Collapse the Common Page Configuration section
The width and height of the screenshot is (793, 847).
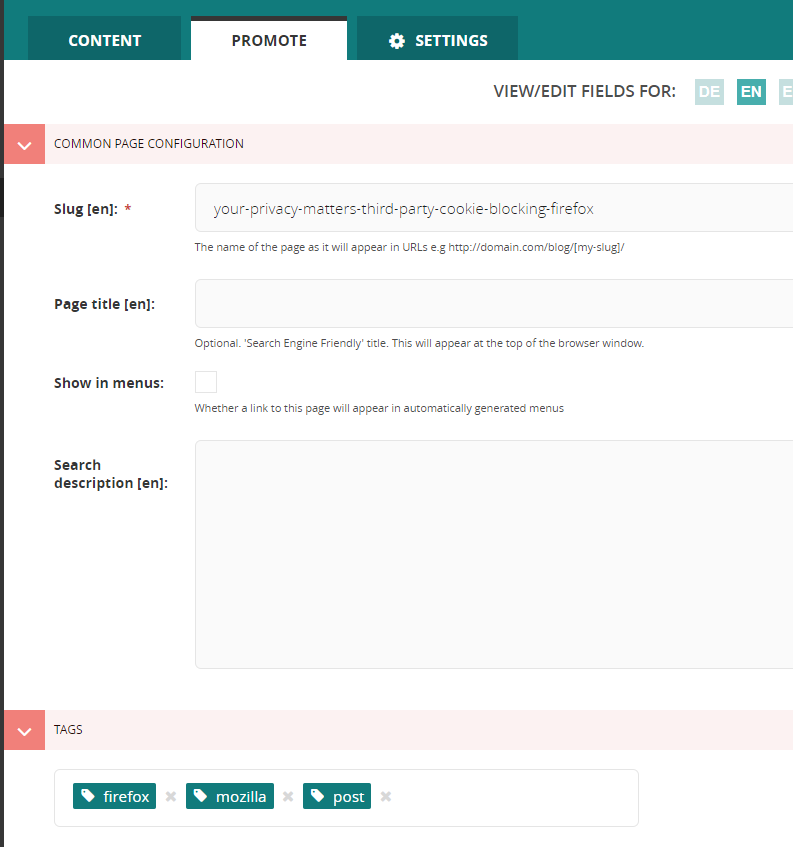[24, 144]
